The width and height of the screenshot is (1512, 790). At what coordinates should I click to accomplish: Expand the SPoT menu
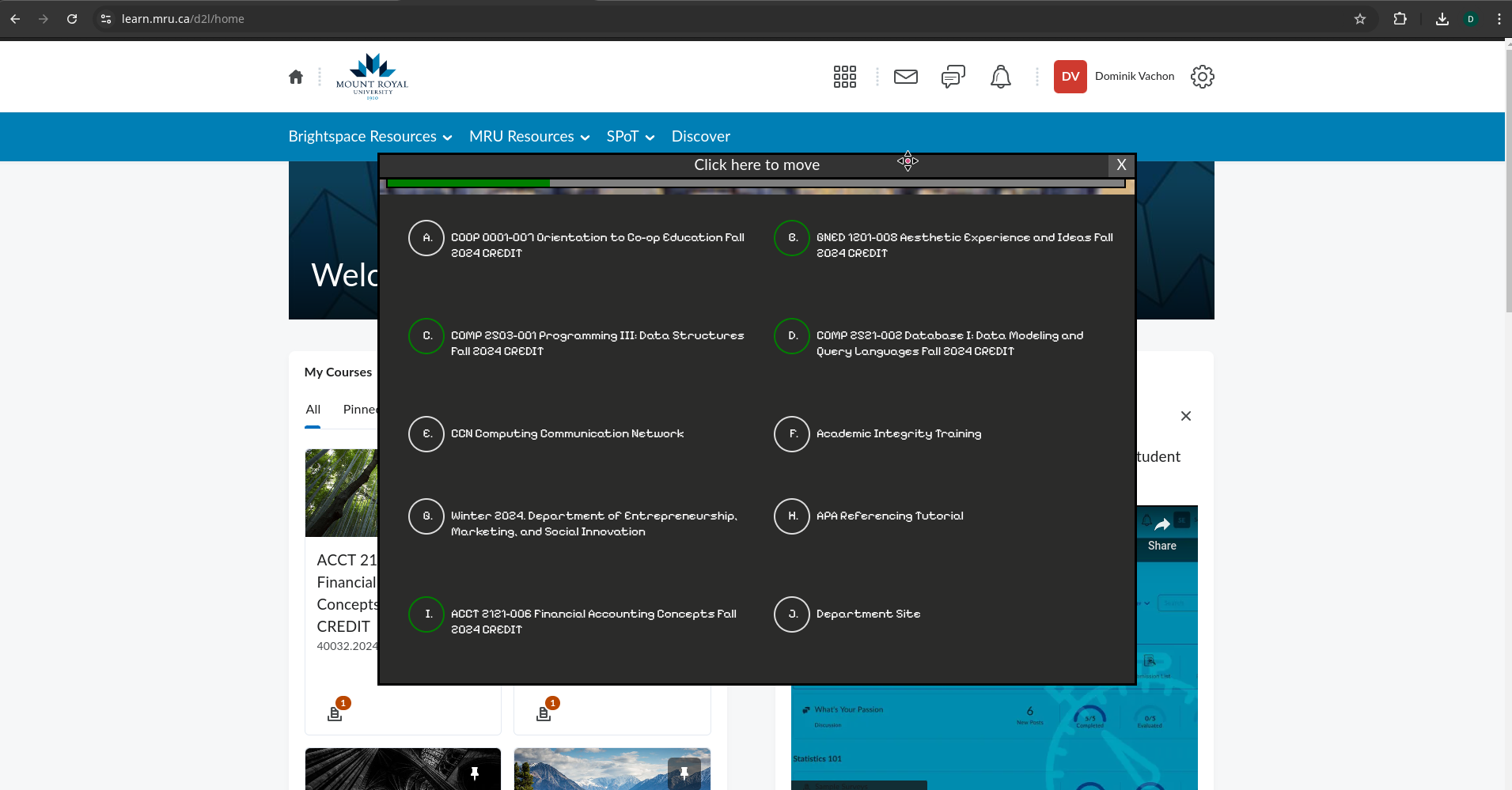pyautogui.click(x=631, y=137)
